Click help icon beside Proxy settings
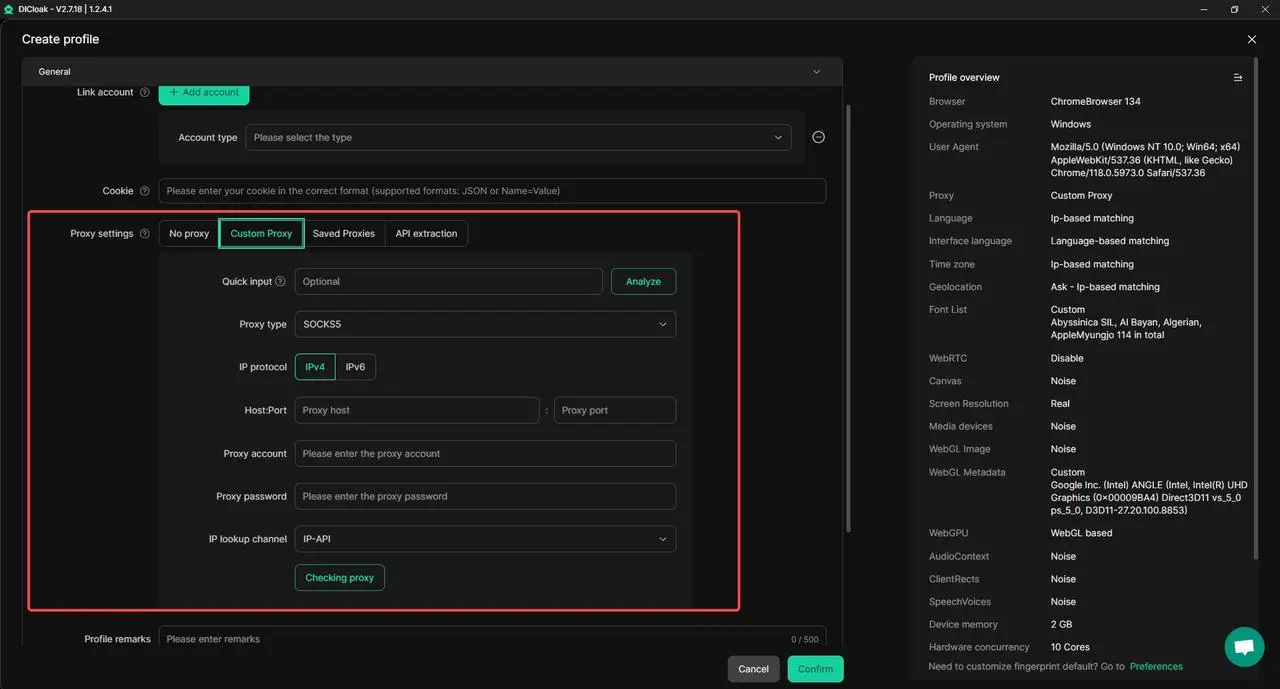The height and width of the screenshot is (689, 1280). point(145,234)
